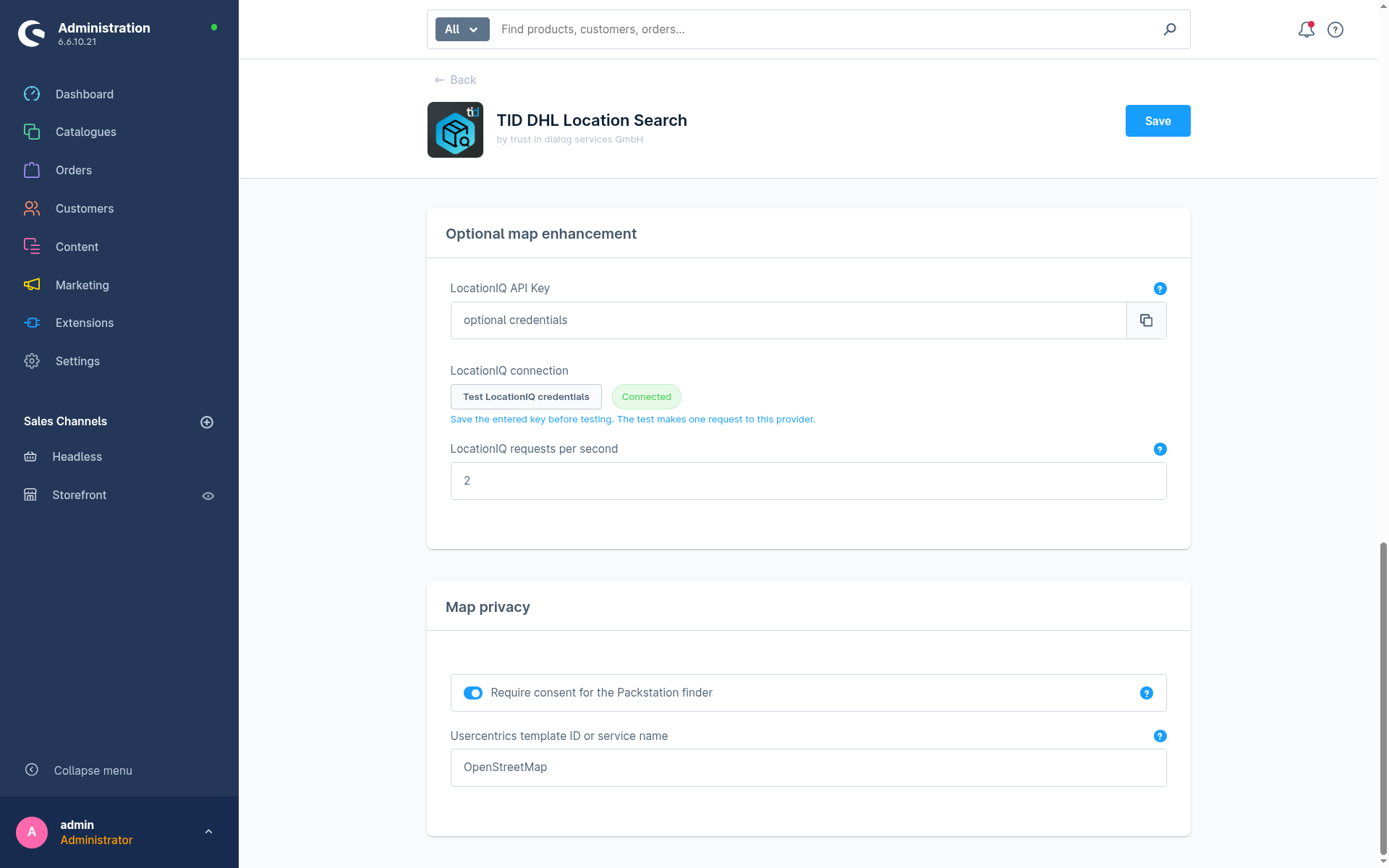Click the Connected status badge
1389x868 pixels.
[x=646, y=396]
